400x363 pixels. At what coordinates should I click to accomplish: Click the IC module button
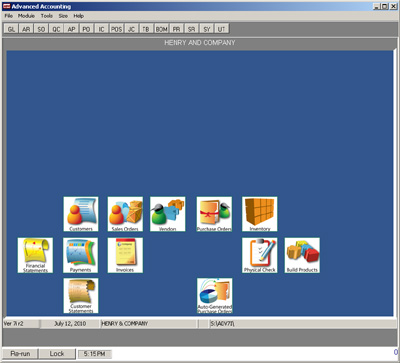(x=101, y=29)
